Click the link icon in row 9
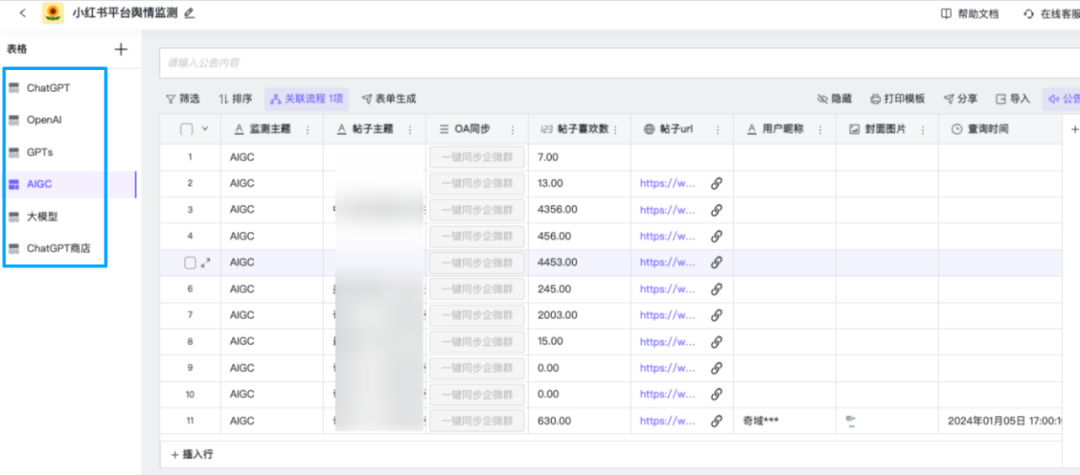The image size is (1080, 475). point(716,368)
